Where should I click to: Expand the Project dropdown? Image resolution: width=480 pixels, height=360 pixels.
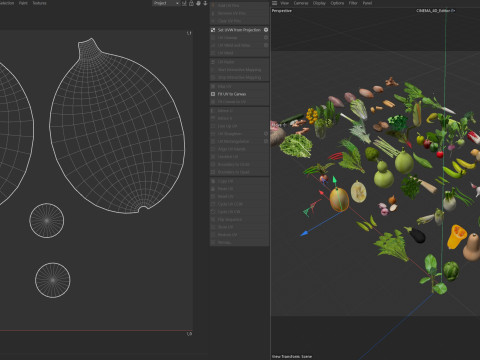click(x=166, y=3)
